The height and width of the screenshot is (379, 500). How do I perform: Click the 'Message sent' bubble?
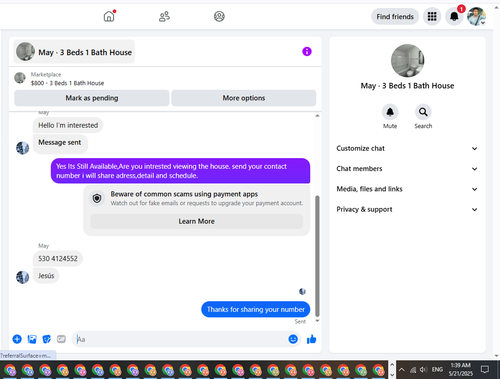[x=60, y=144]
